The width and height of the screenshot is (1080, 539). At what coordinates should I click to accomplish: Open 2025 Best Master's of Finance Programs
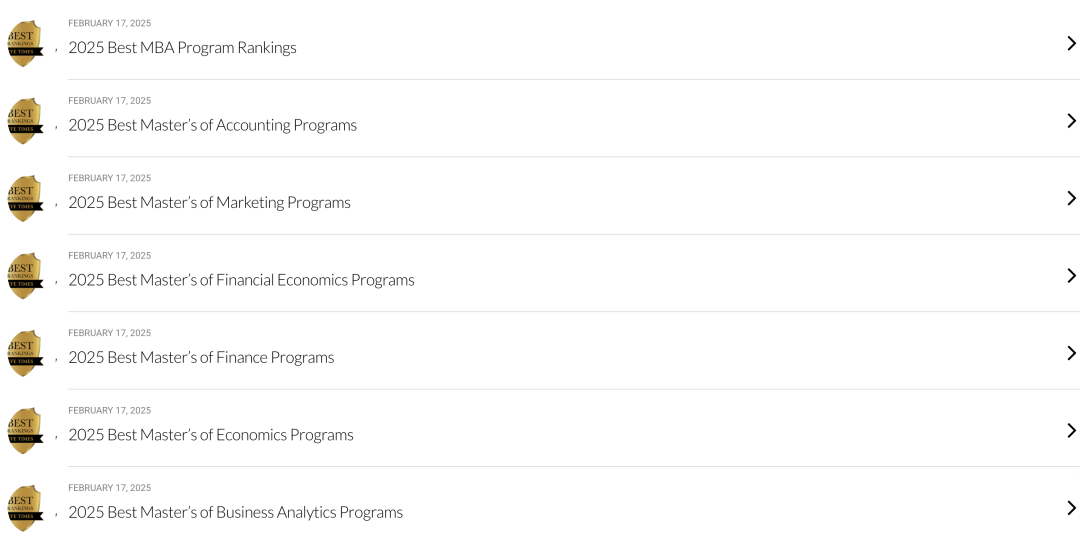click(x=201, y=357)
